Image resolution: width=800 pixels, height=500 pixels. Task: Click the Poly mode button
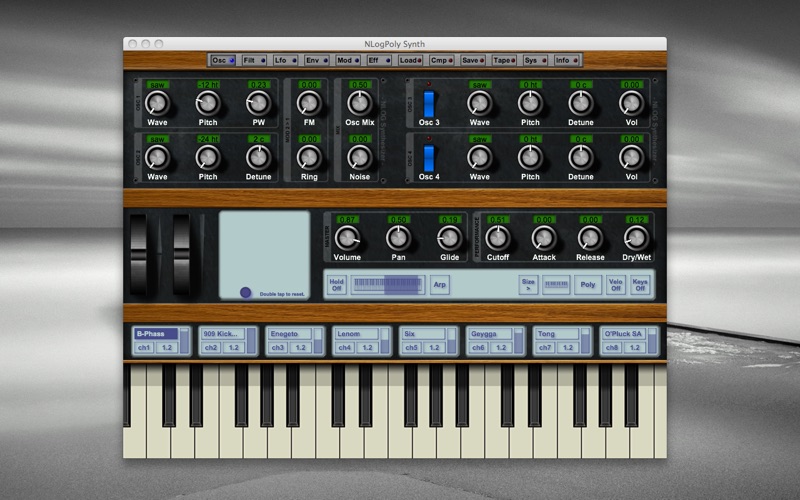point(588,285)
